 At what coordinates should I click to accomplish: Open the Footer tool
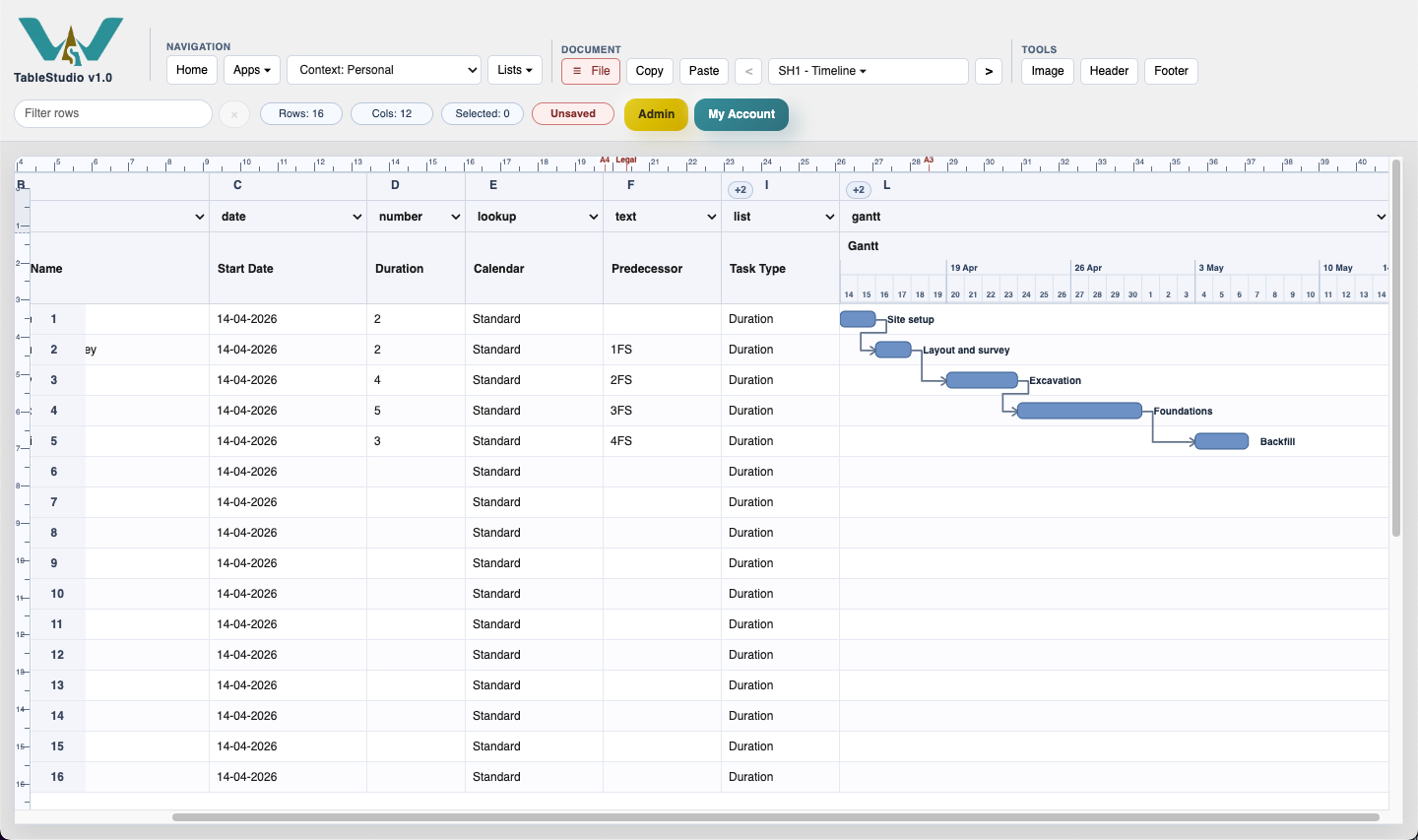(x=1172, y=71)
